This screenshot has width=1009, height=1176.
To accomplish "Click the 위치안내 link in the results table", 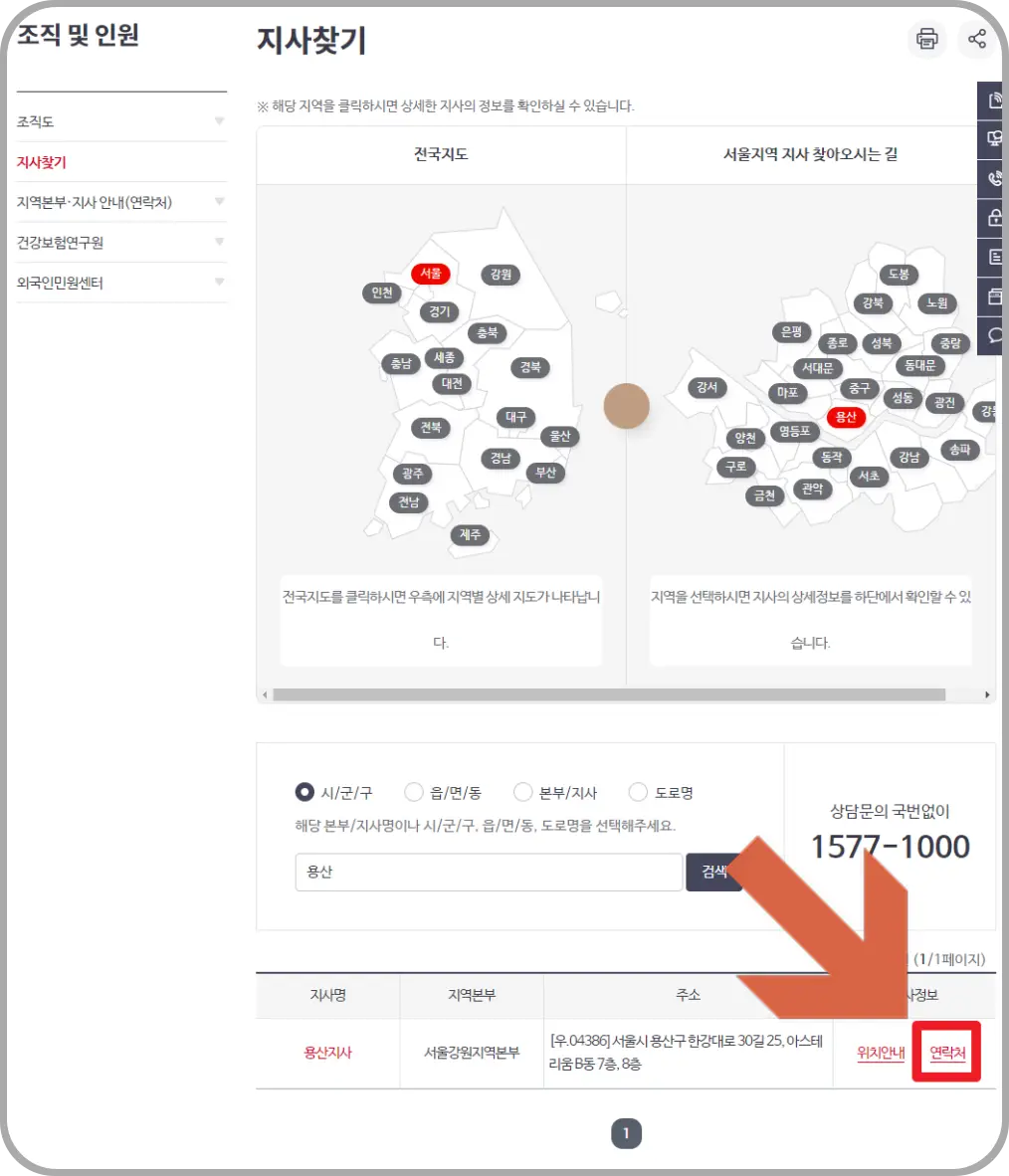I will coord(880,1053).
